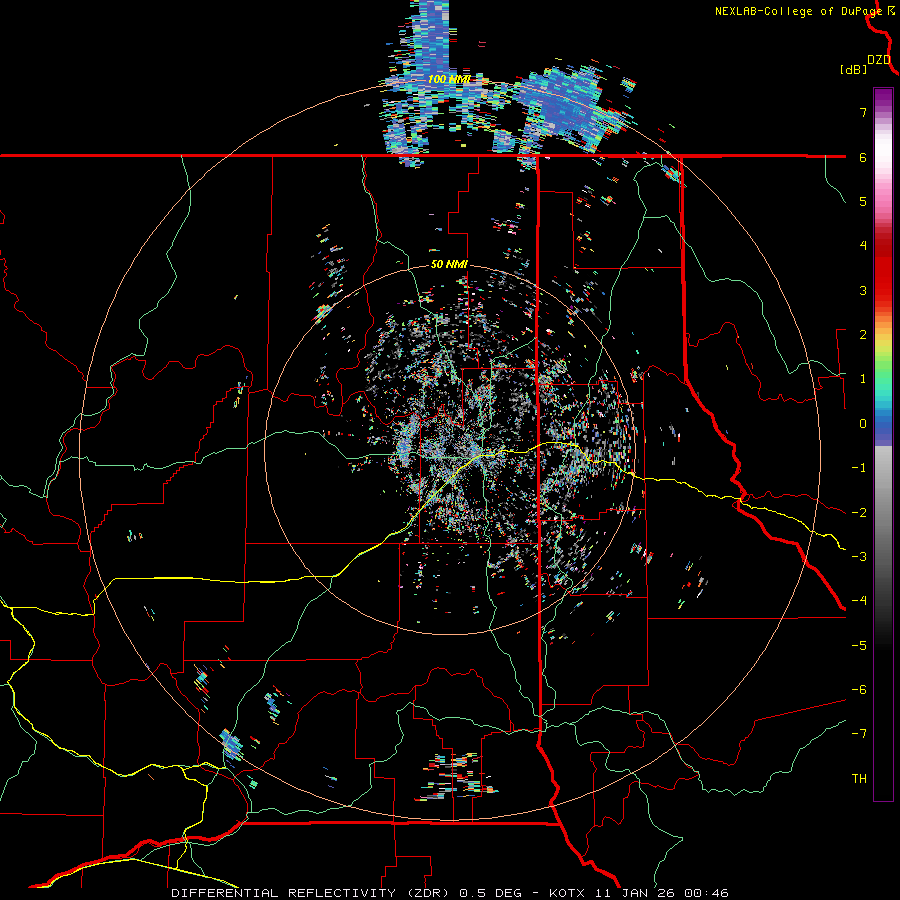Select the 4 dB scale label

coord(863,246)
